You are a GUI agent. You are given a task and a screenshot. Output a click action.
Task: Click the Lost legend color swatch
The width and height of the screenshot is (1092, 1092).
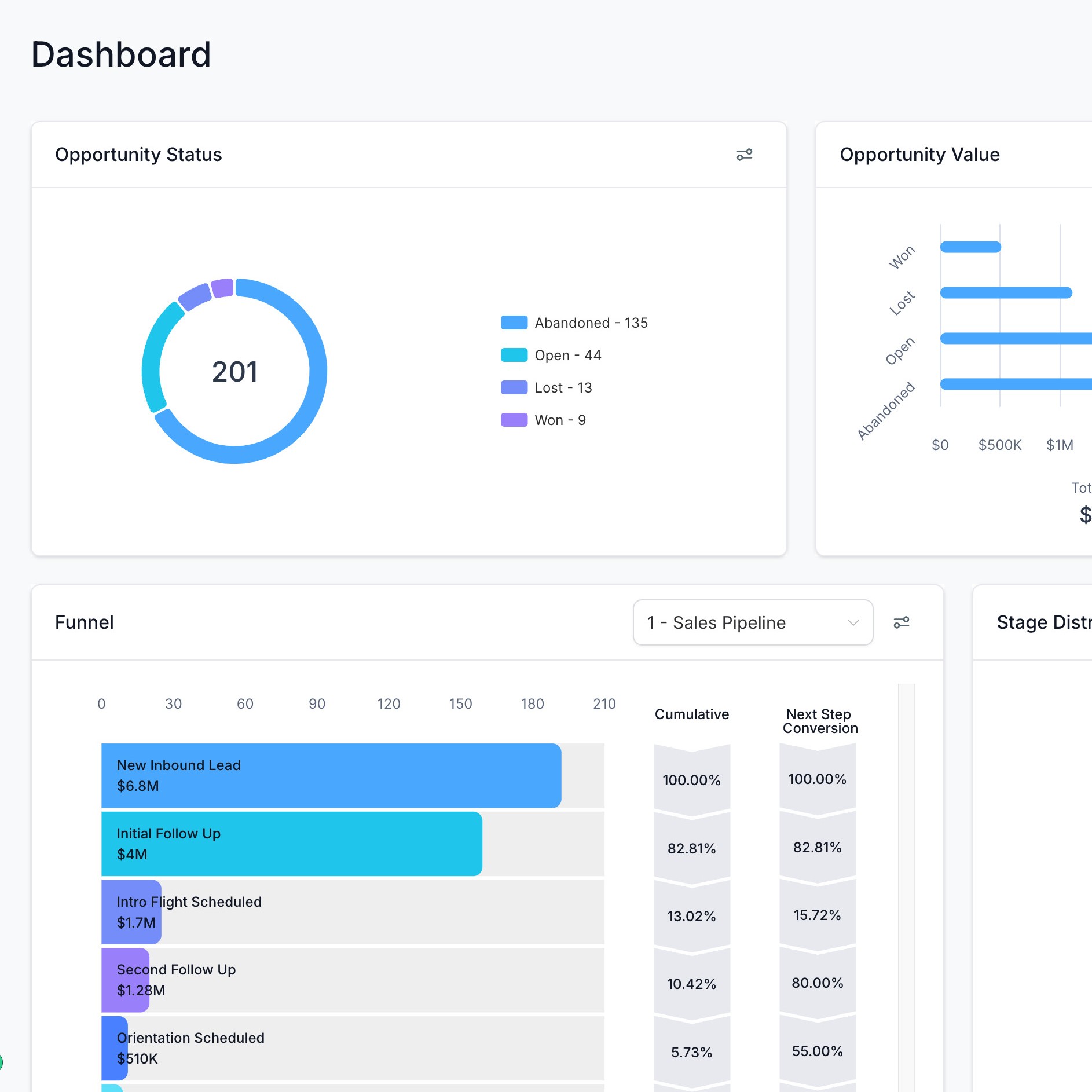click(x=514, y=387)
